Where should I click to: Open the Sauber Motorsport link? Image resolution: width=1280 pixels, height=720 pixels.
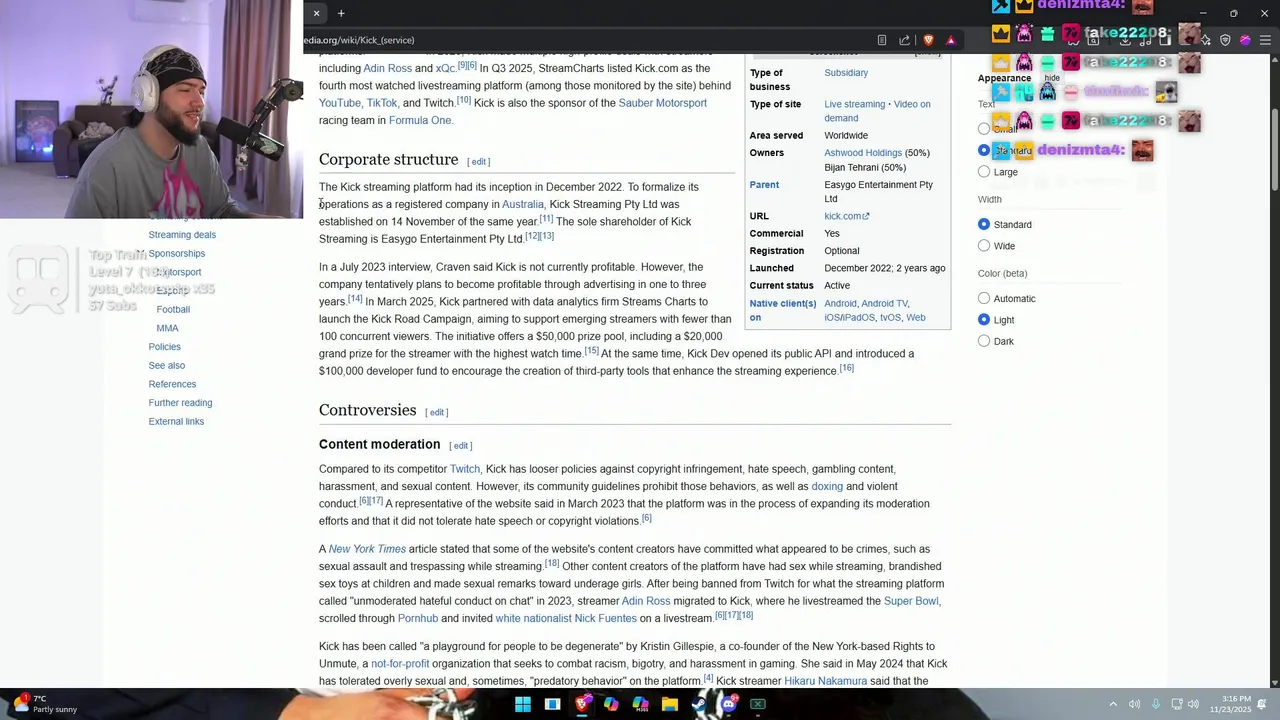click(x=662, y=103)
